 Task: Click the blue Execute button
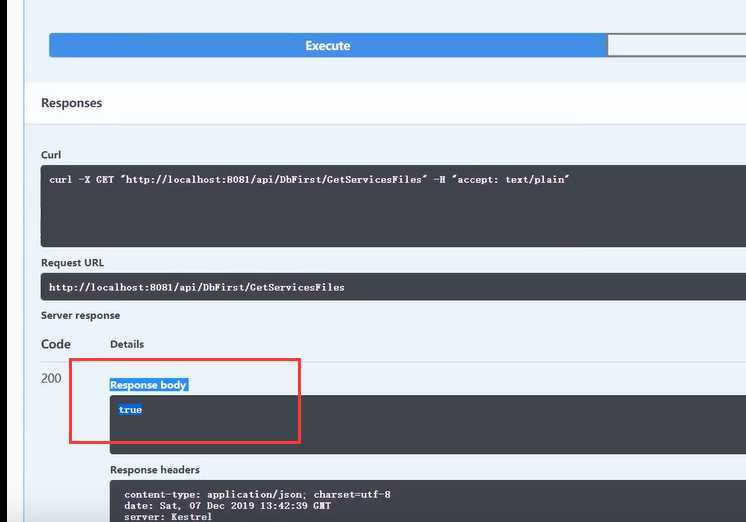pyautogui.click(x=328, y=45)
